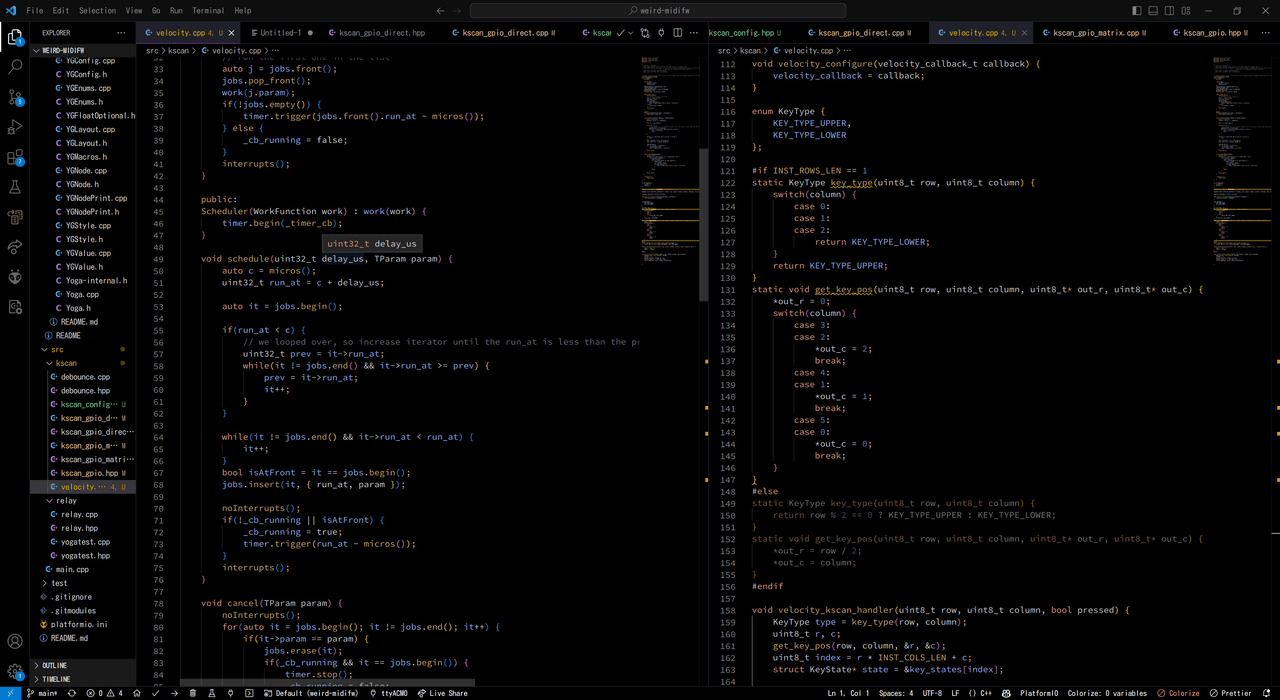Open the Terminal menu
This screenshot has width=1280, height=700.
(x=208, y=11)
